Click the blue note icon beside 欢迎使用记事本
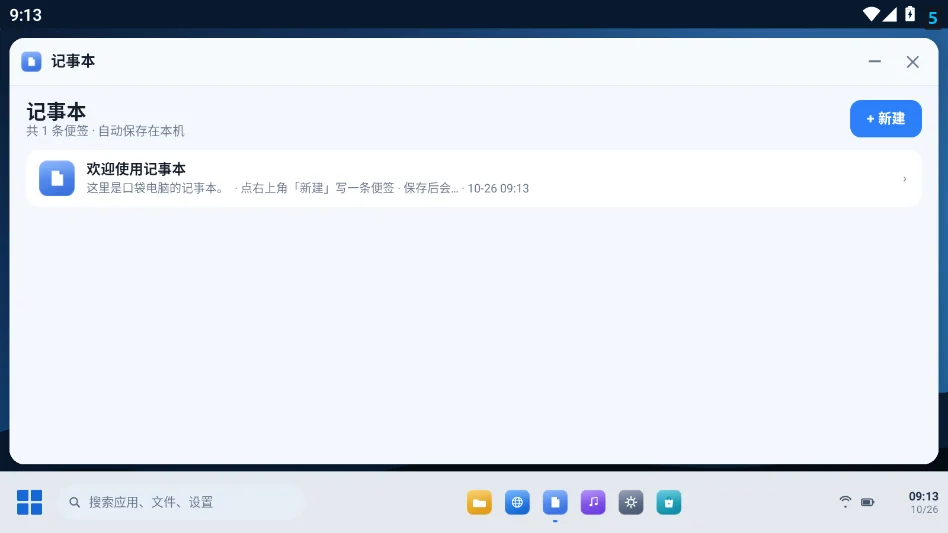Image resolution: width=948 pixels, height=533 pixels. 57,178
